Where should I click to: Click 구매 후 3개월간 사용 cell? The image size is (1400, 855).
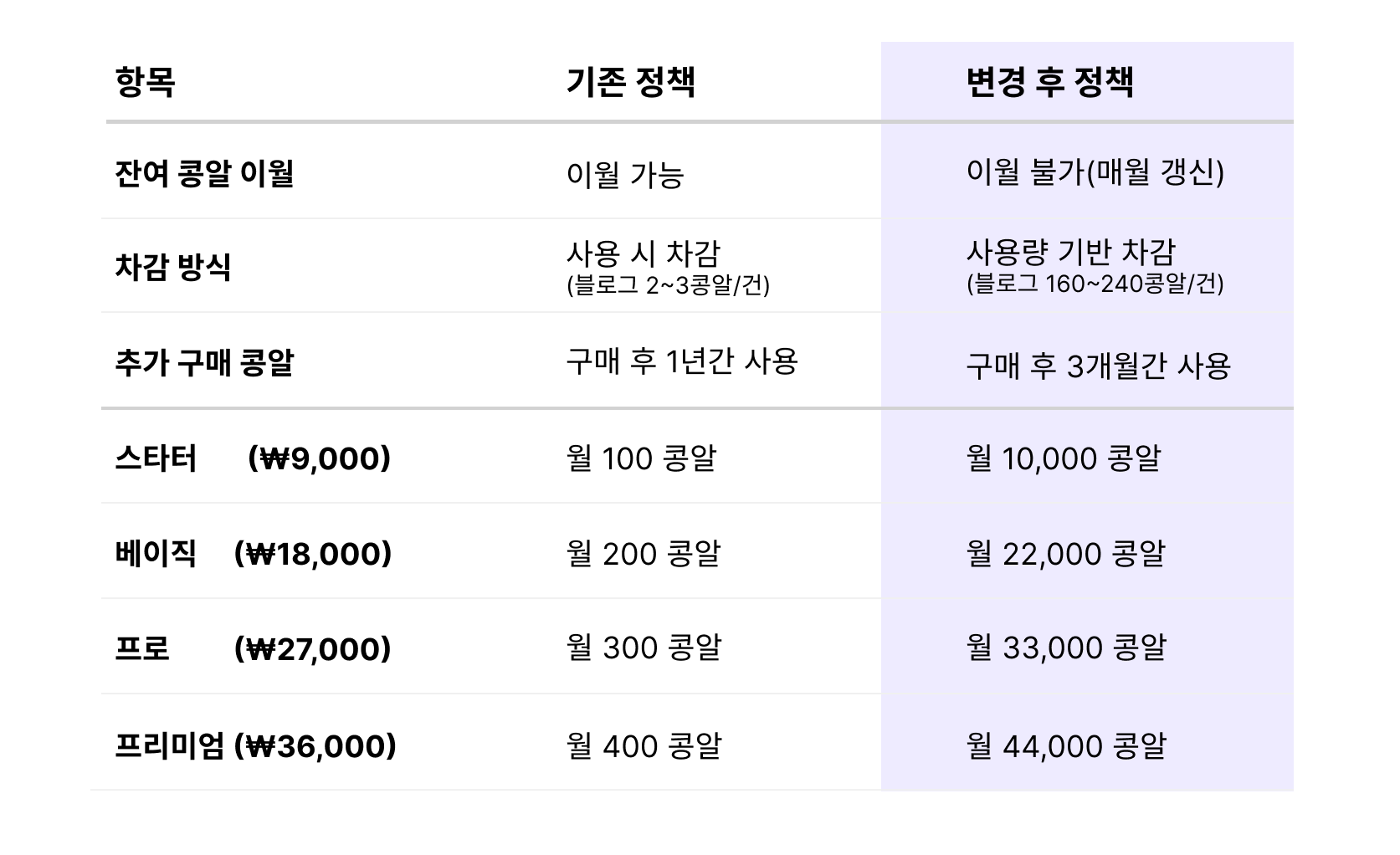click(x=1099, y=366)
